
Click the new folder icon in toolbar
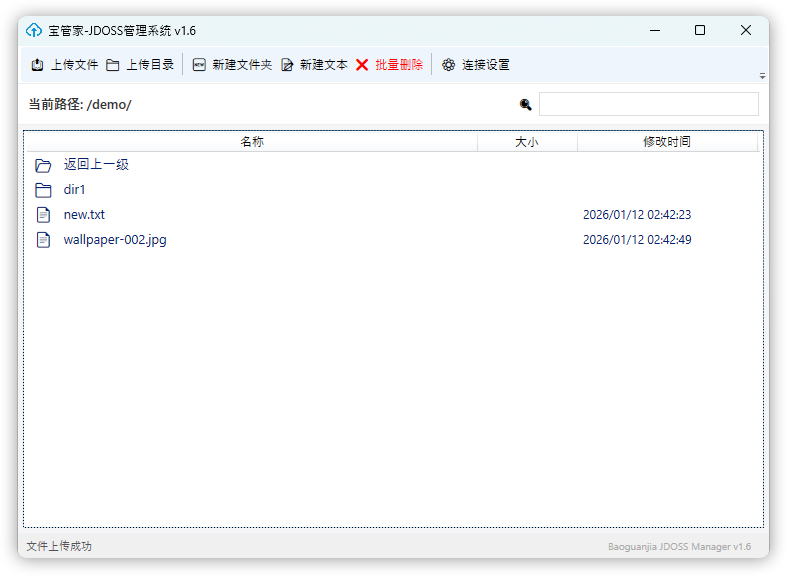199,65
